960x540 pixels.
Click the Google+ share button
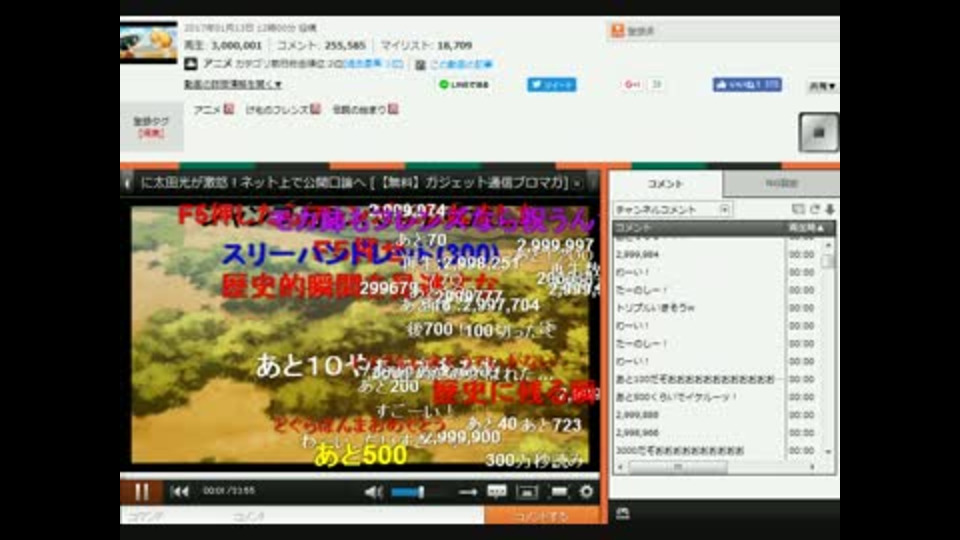point(632,84)
